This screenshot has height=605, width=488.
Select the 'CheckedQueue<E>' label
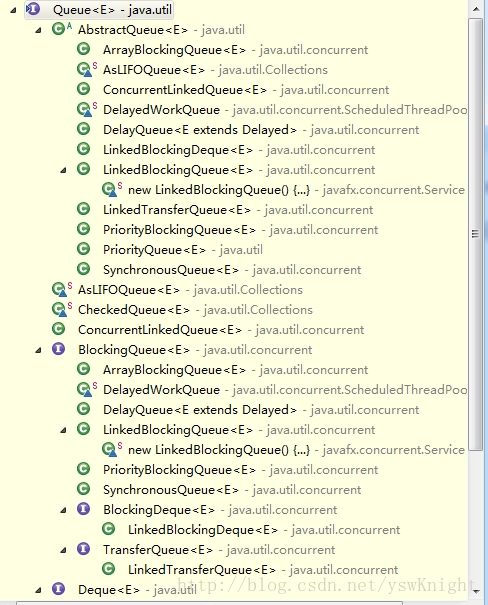(x=133, y=310)
